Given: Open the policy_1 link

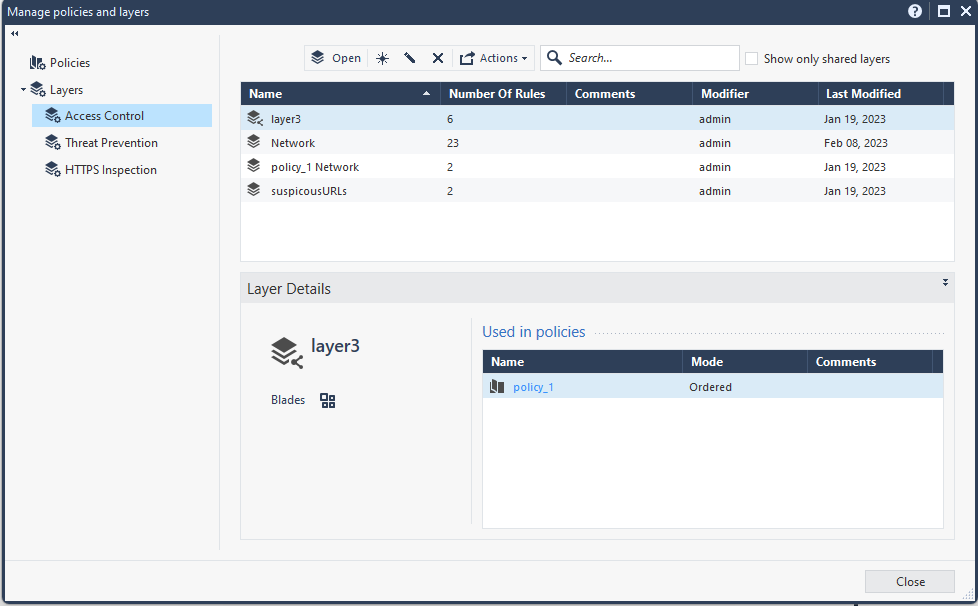Looking at the screenshot, I should (x=533, y=387).
